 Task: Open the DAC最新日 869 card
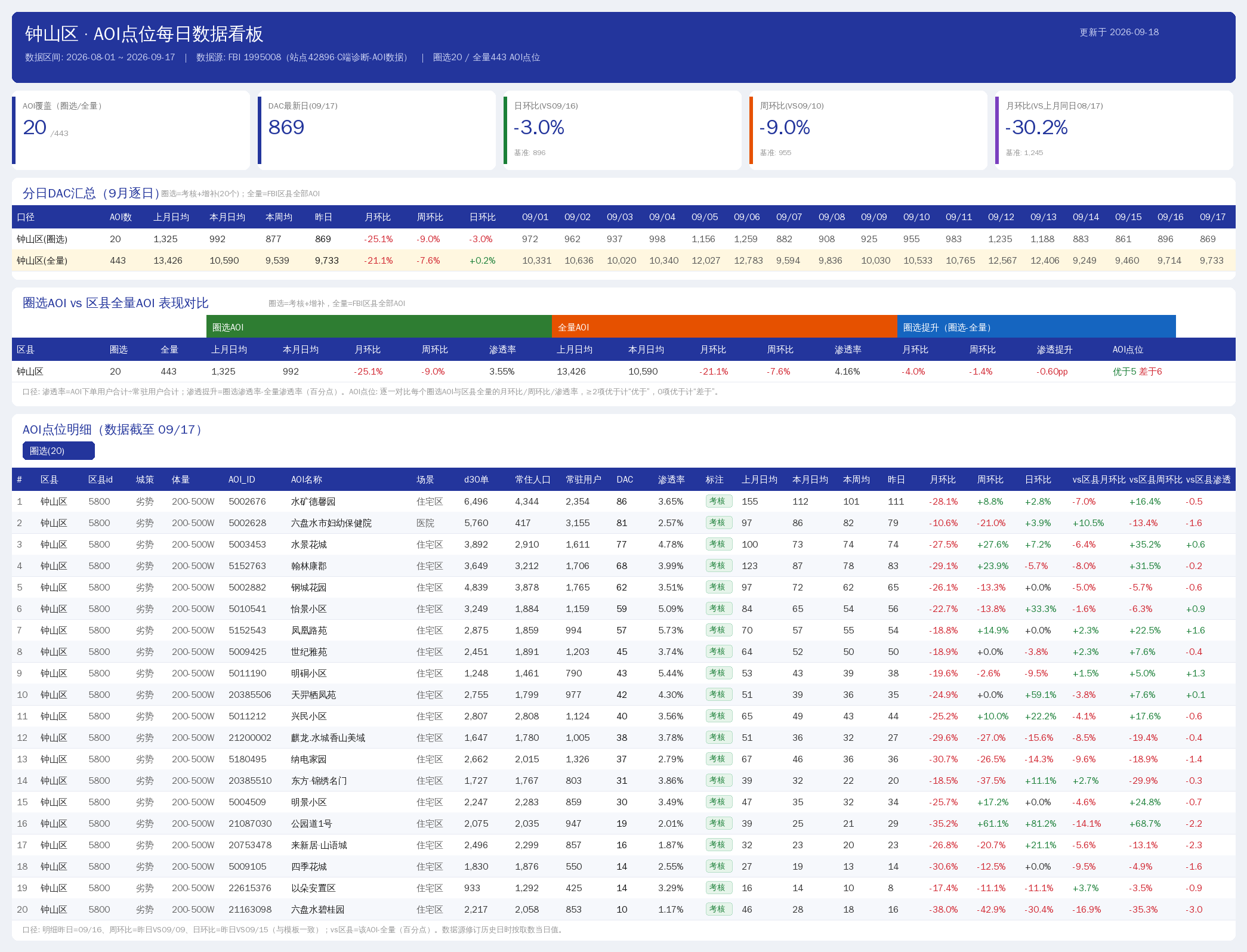tap(376, 130)
